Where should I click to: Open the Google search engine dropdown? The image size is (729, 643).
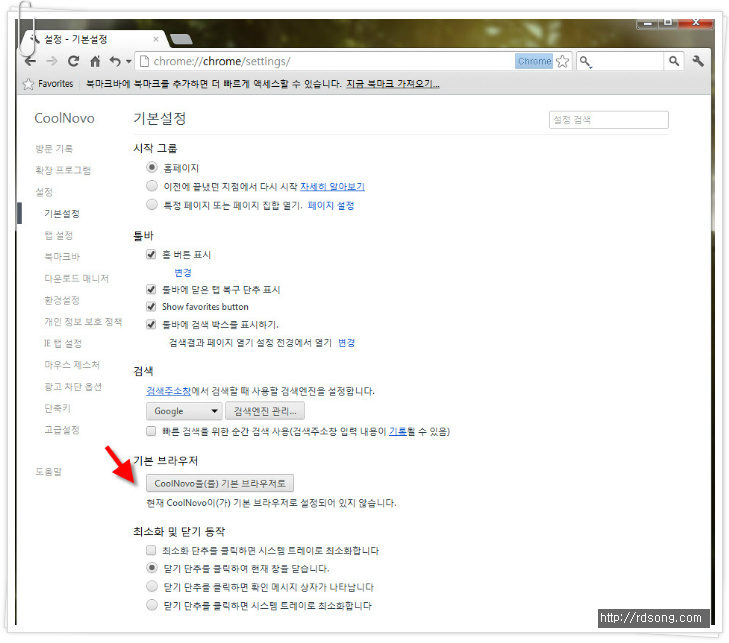click(x=185, y=411)
